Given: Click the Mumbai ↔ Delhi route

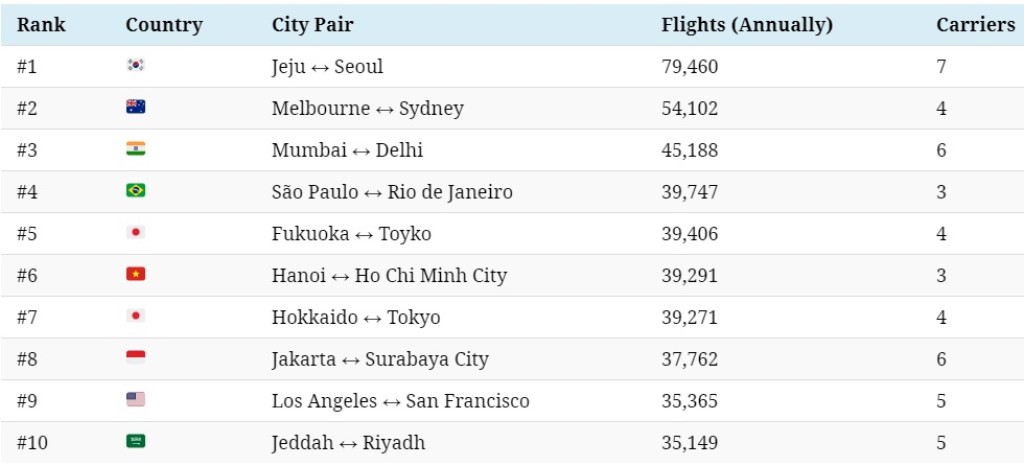Looking at the screenshot, I should point(347,151).
